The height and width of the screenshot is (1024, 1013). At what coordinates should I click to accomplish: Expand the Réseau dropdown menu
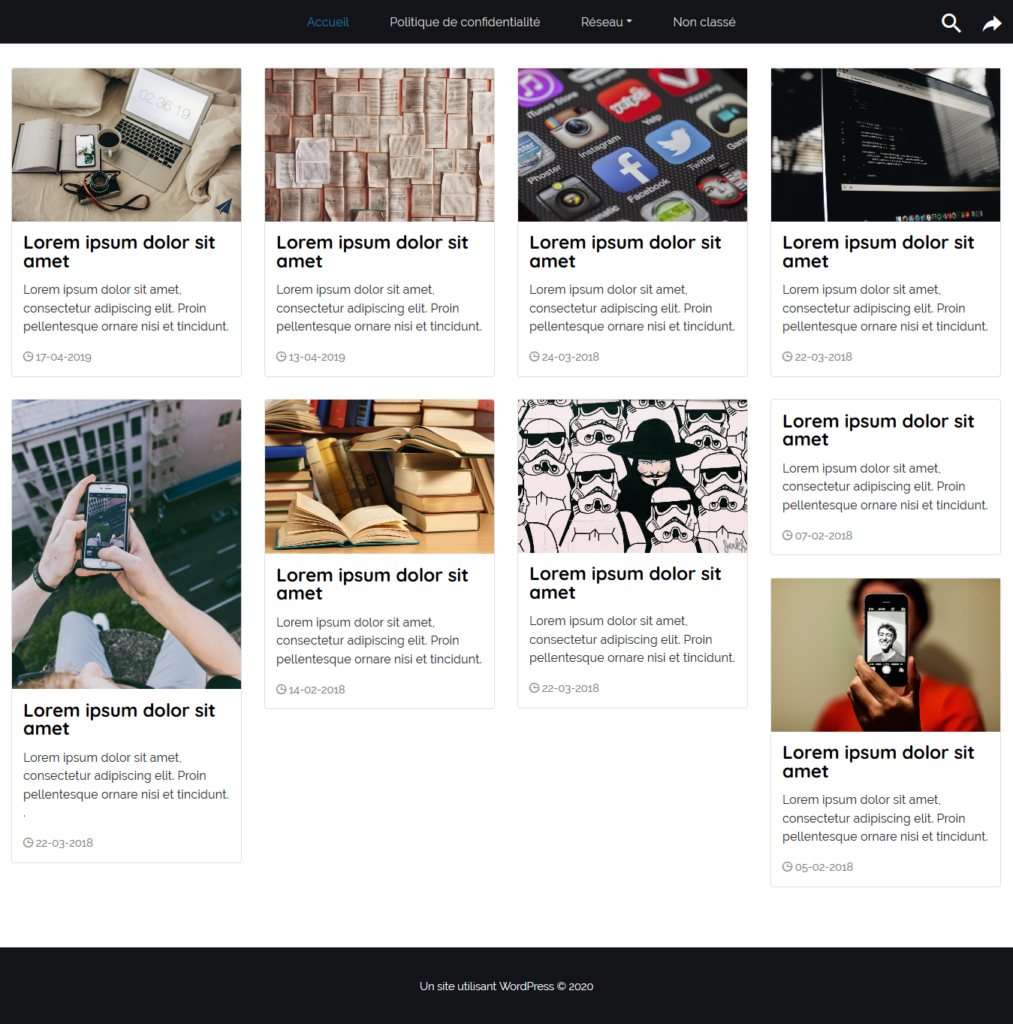click(606, 22)
